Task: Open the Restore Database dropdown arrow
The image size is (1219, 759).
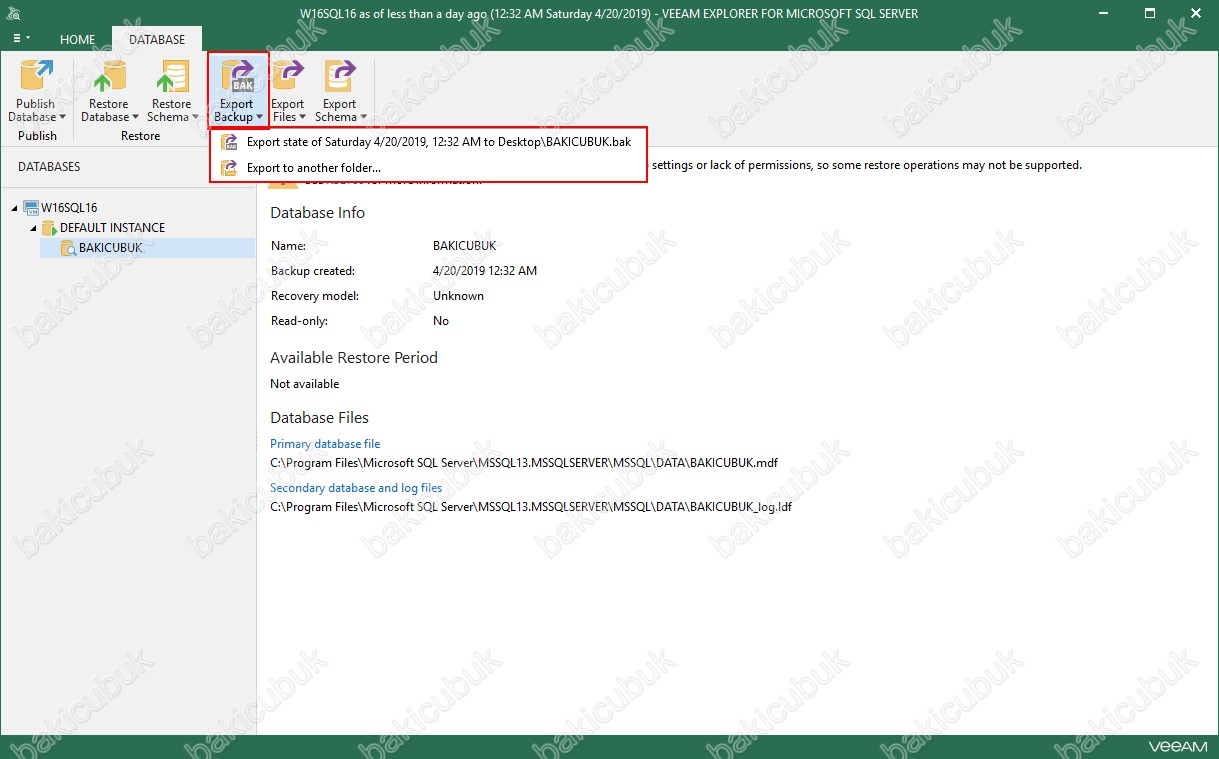Action: [x=135, y=117]
